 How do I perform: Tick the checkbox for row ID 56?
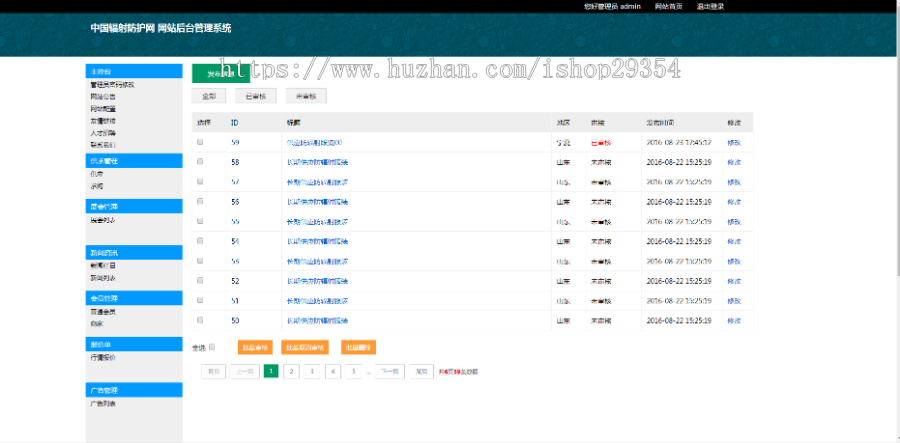[x=200, y=201]
